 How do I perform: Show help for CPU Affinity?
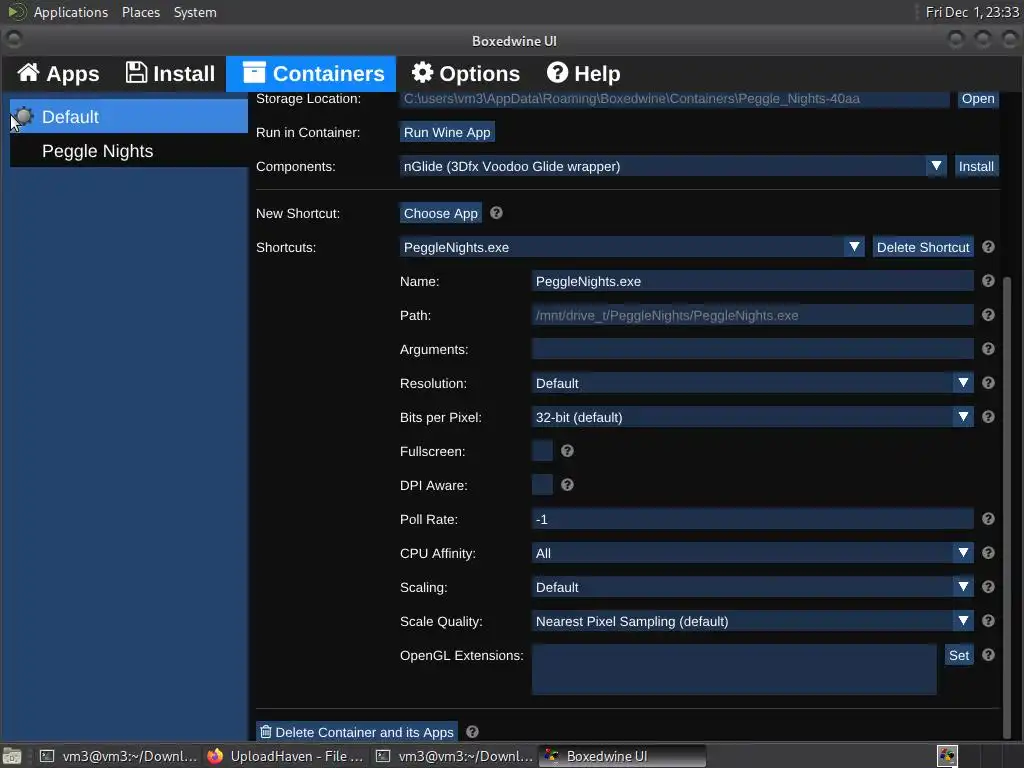click(988, 552)
